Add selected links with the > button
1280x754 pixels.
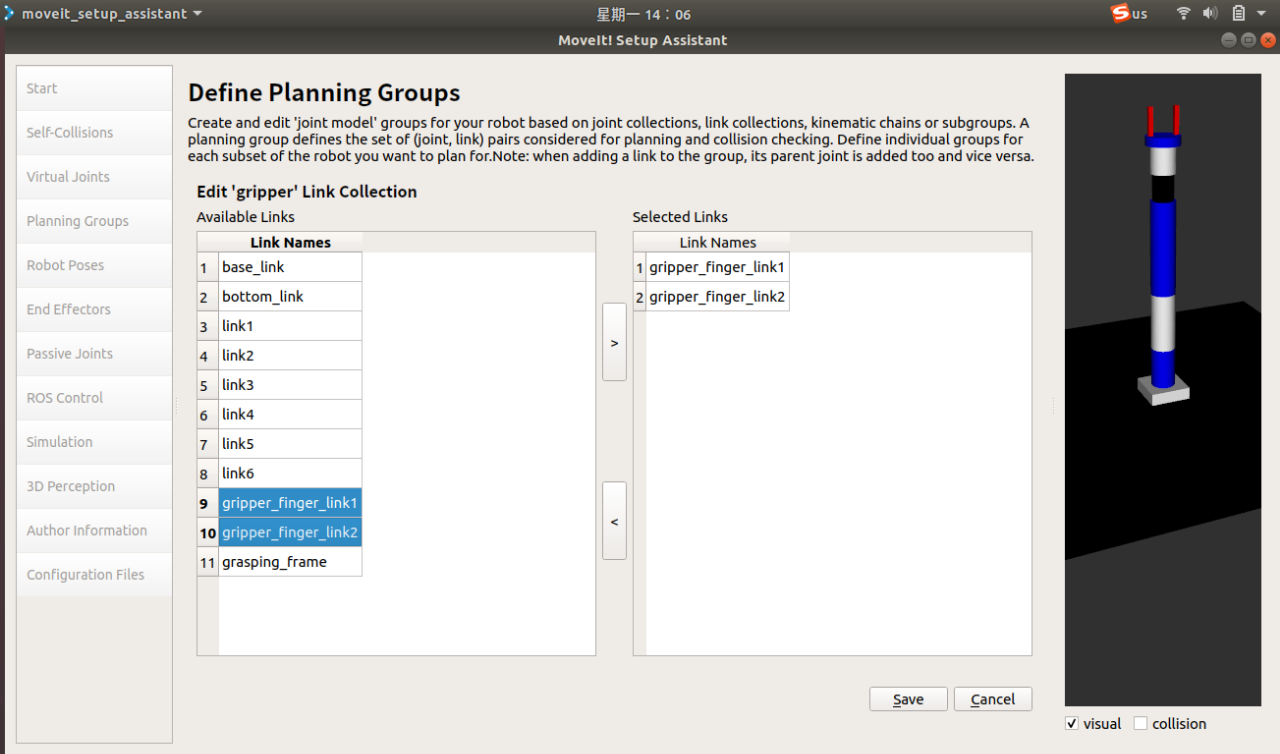[x=614, y=342]
